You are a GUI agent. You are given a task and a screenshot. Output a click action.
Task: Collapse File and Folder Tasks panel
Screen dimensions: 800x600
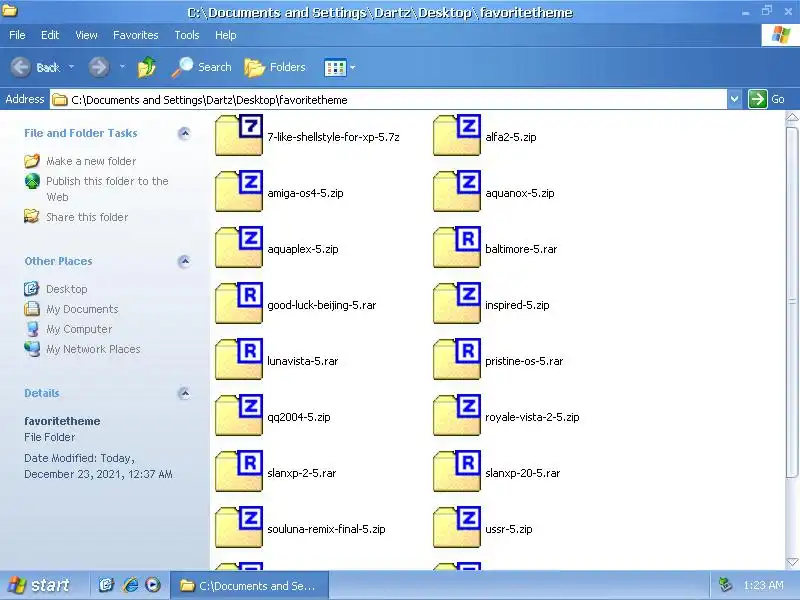[x=184, y=134]
